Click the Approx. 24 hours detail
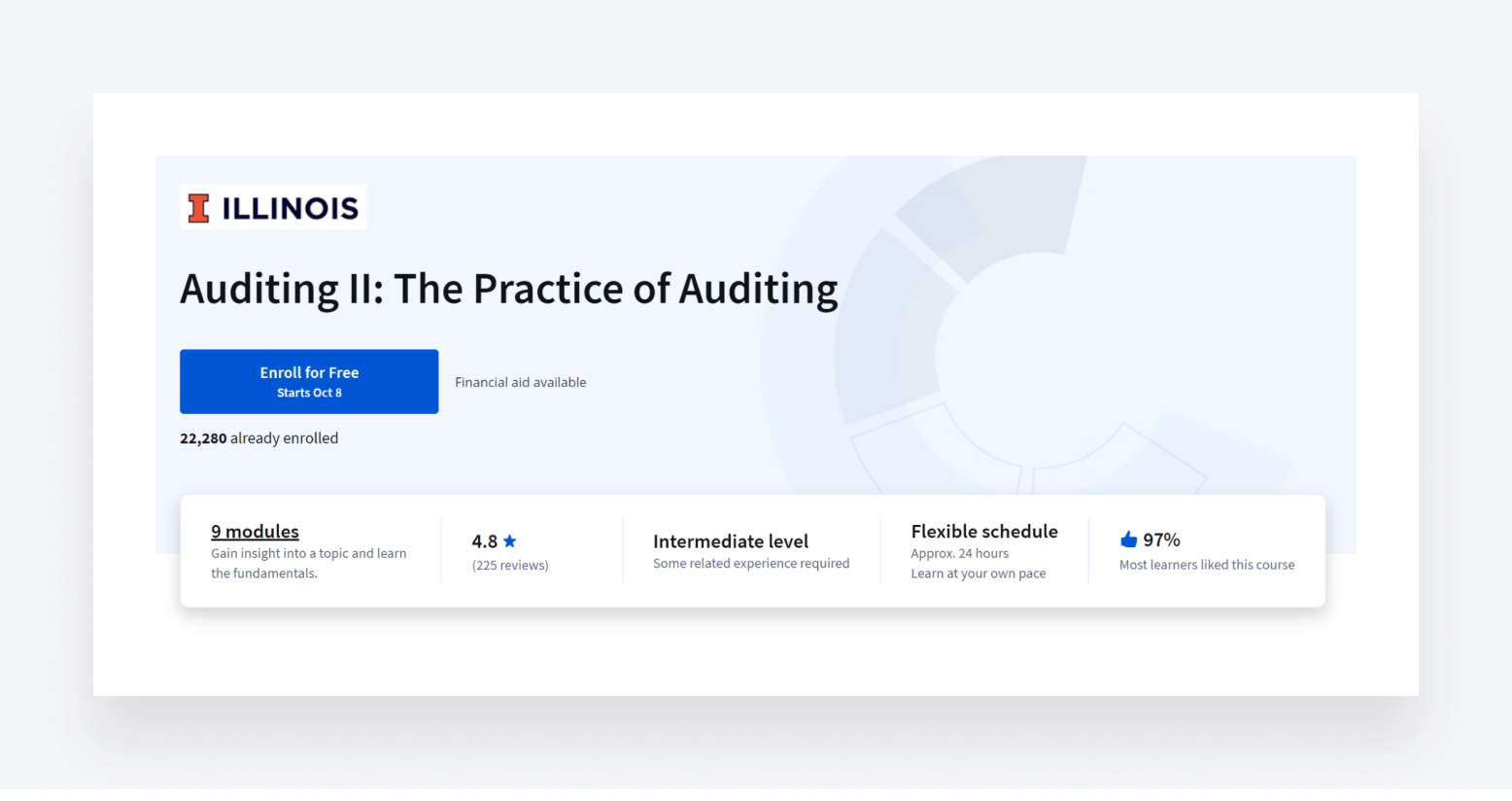 point(960,552)
